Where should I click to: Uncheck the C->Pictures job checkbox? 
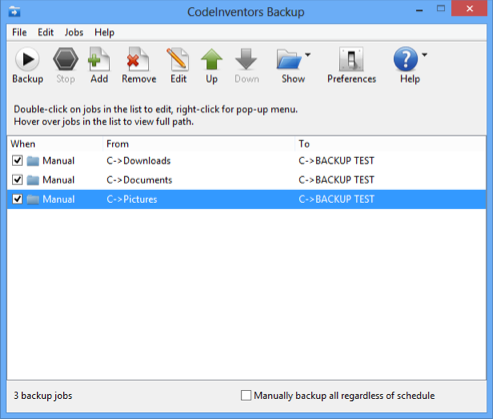point(17,199)
